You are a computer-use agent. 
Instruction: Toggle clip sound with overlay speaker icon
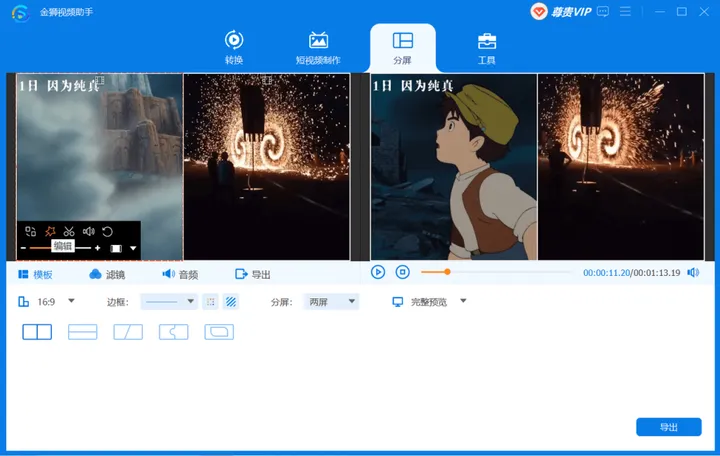click(88, 231)
